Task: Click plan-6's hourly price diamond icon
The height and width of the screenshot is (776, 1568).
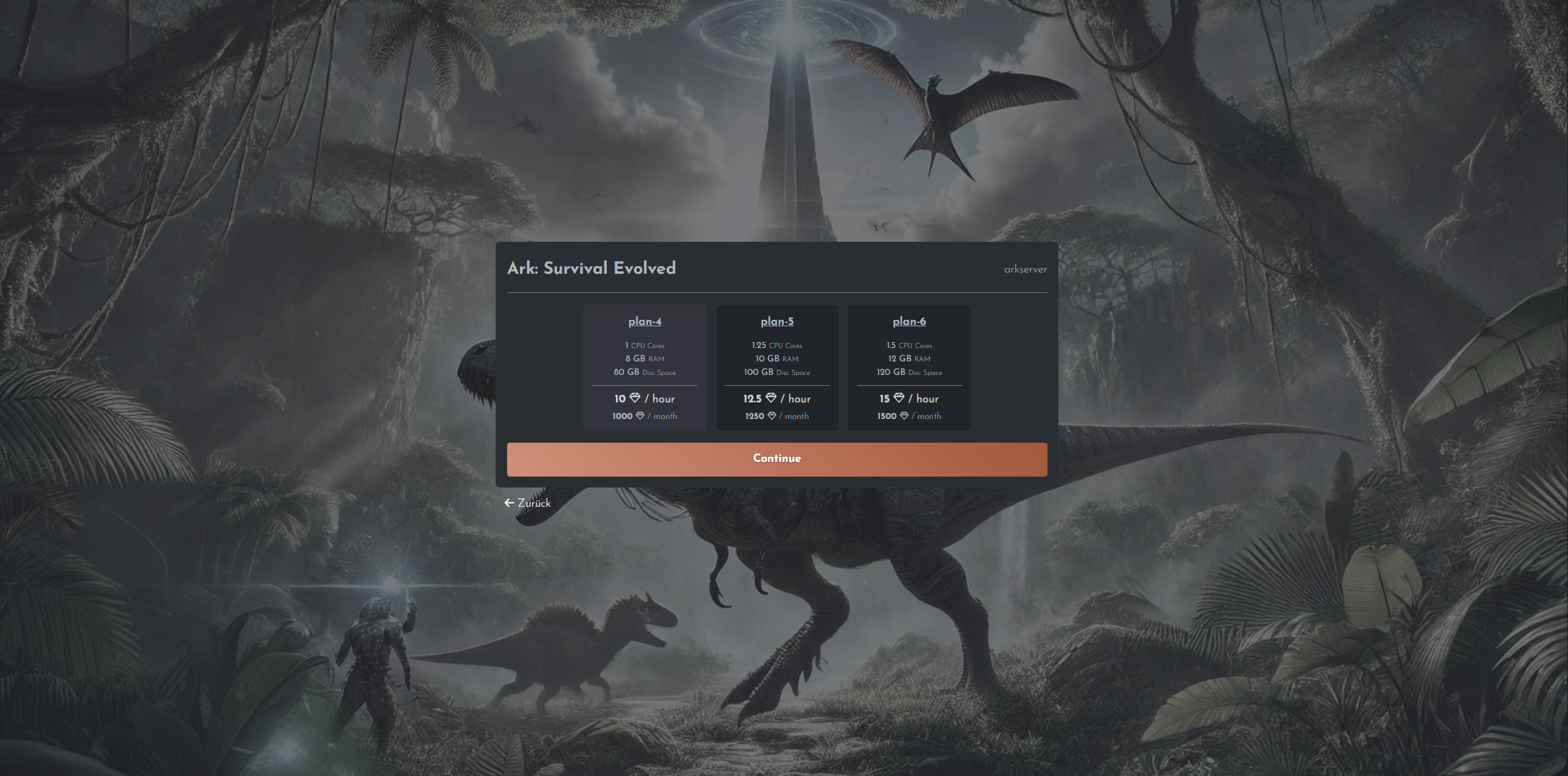Action: [x=899, y=398]
